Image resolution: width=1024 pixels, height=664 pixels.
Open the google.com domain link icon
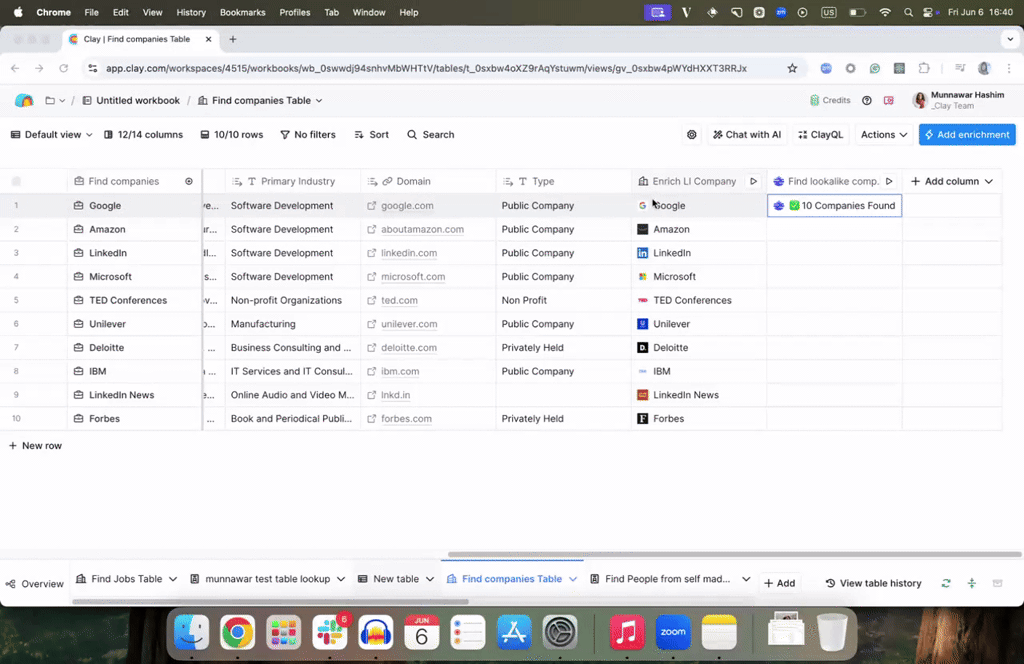371,205
